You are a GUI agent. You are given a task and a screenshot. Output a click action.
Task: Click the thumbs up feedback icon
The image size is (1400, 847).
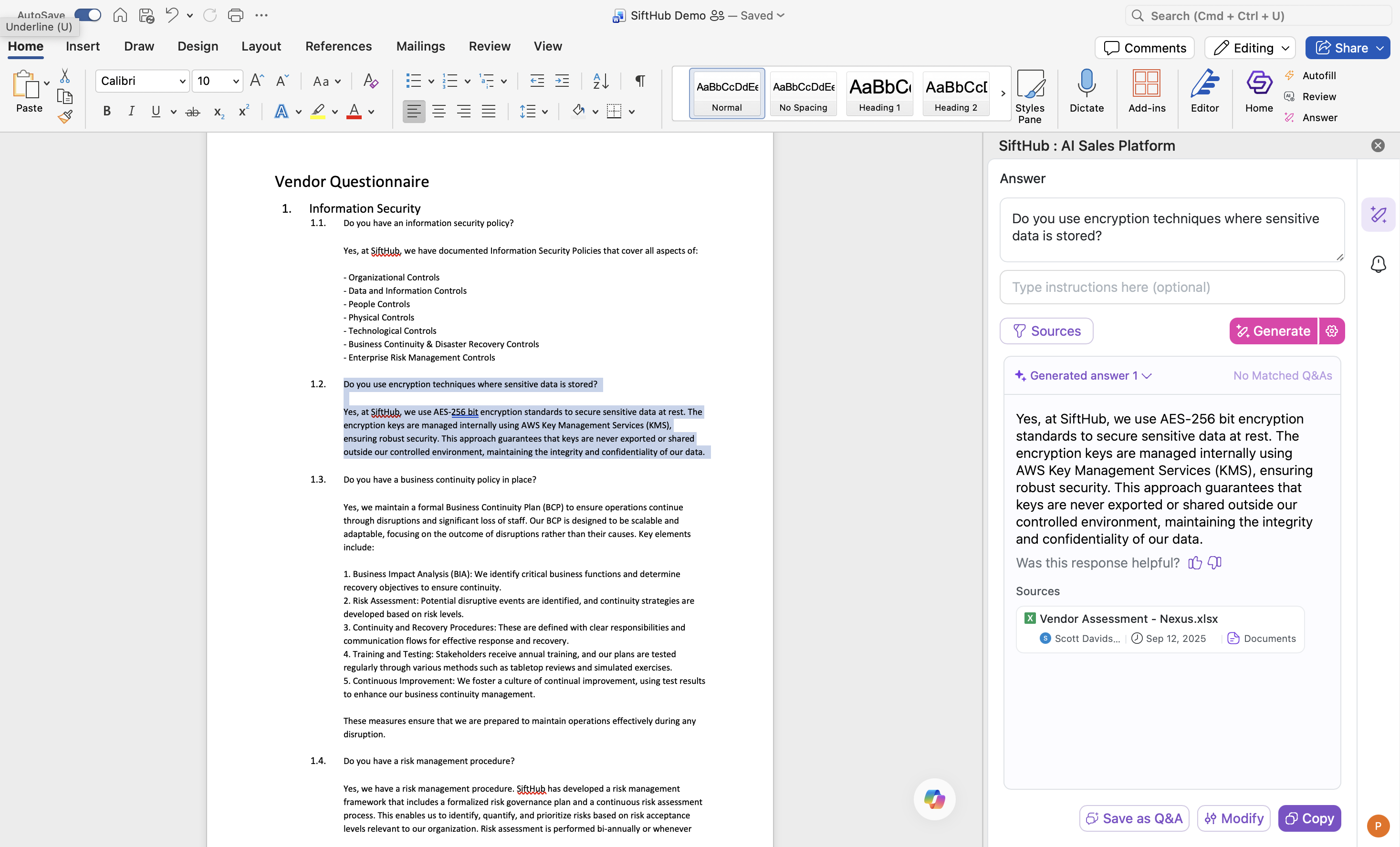pyautogui.click(x=1194, y=563)
